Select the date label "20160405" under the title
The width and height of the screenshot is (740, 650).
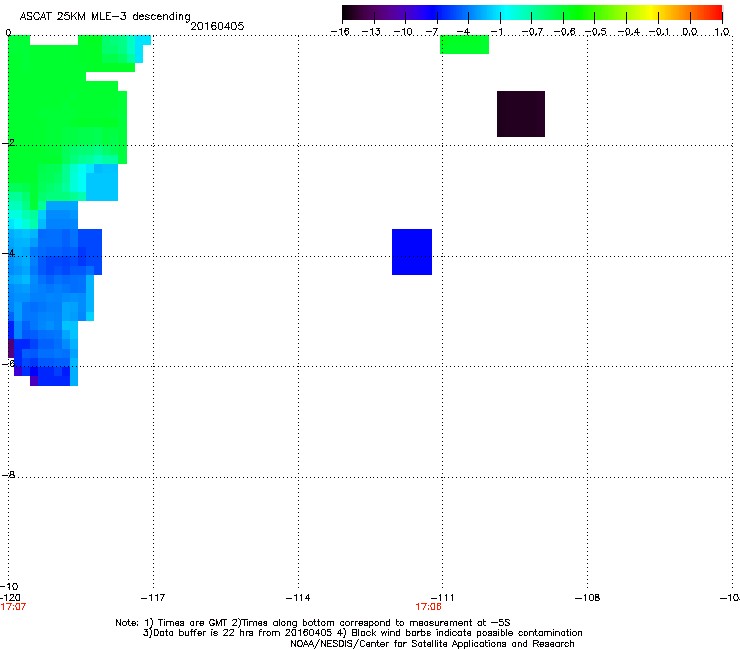(217, 26)
